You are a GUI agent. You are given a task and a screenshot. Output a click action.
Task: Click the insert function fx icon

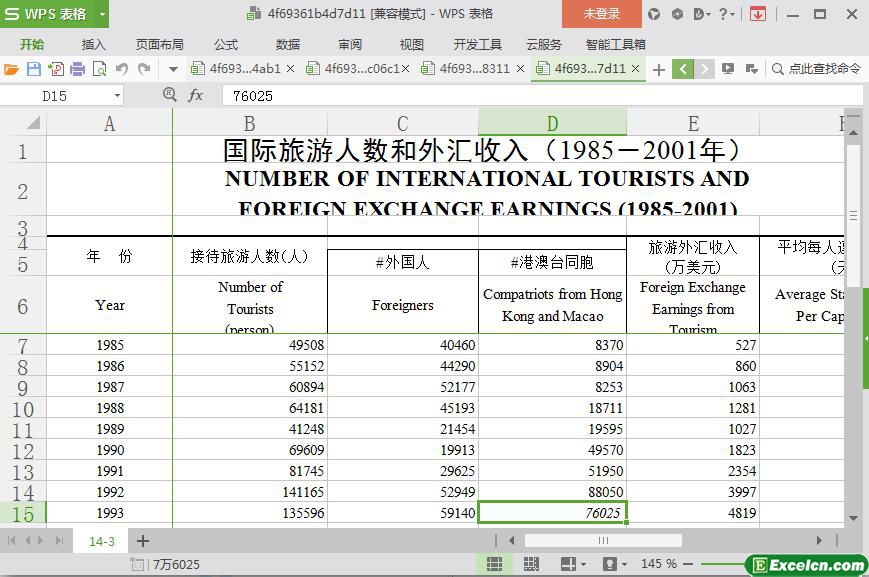tap(196, 95)
